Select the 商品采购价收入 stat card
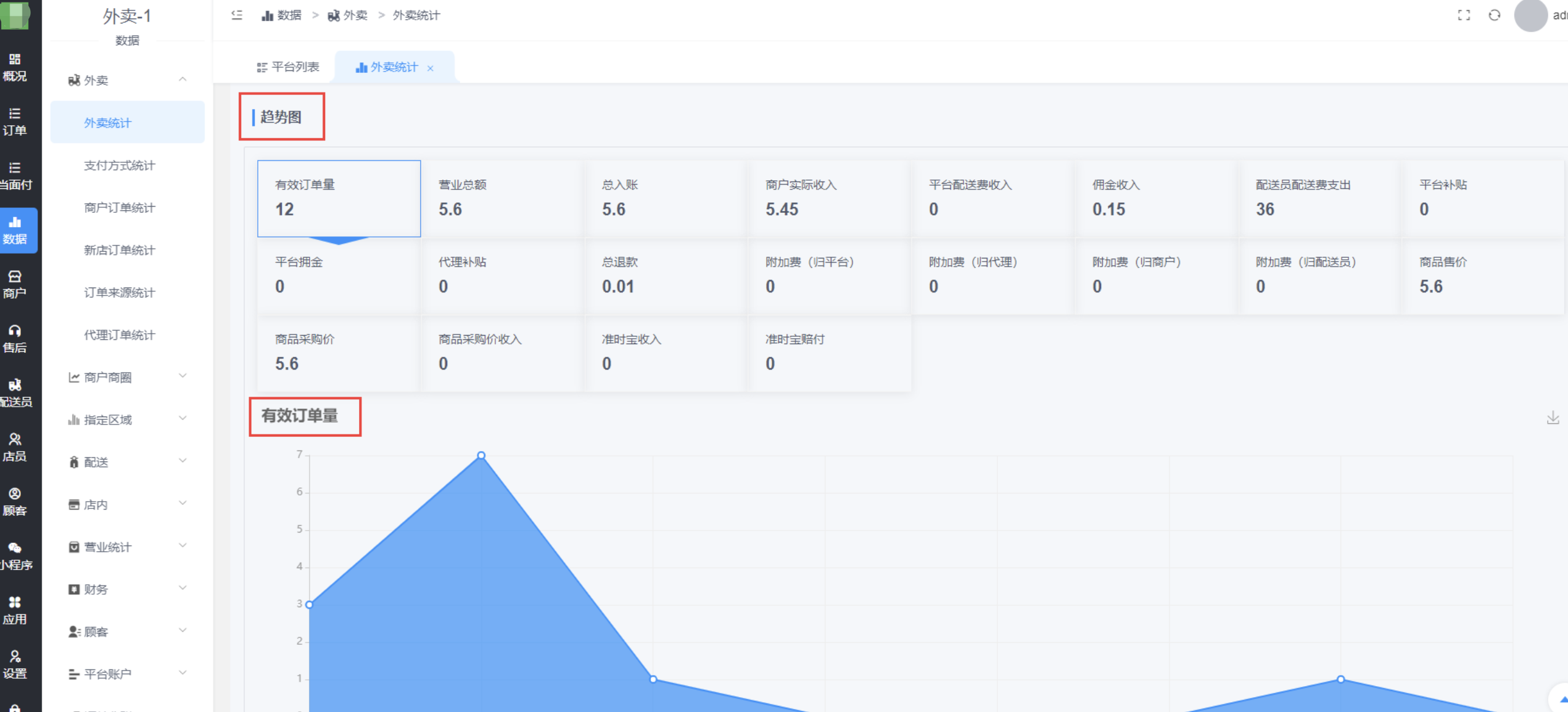The image size is (1568, 712). (x=502, y=353)
